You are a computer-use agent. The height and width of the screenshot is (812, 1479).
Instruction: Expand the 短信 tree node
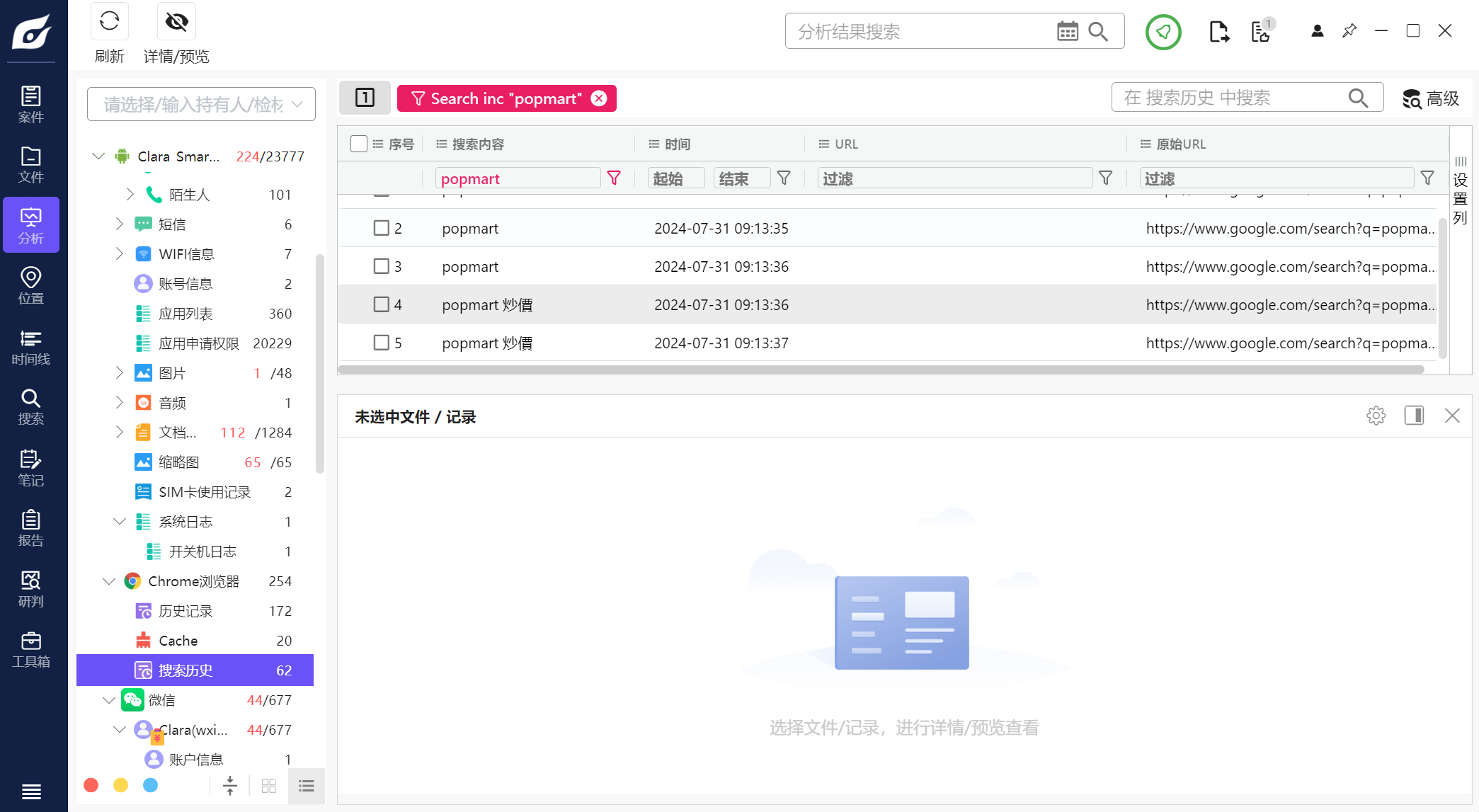[x=119, y=224]
